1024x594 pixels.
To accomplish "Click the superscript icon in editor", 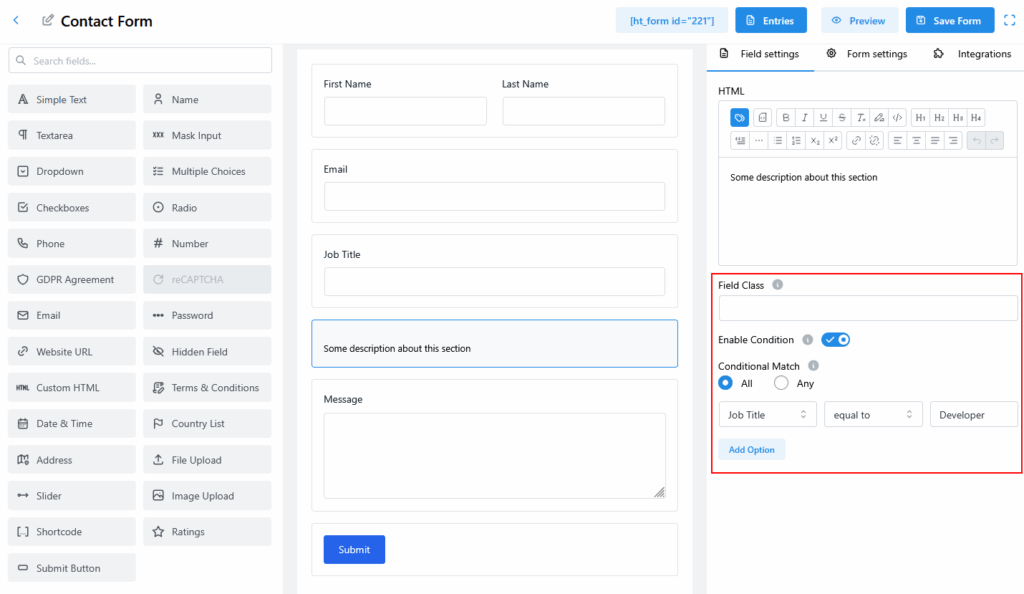I will pos(833,141).
